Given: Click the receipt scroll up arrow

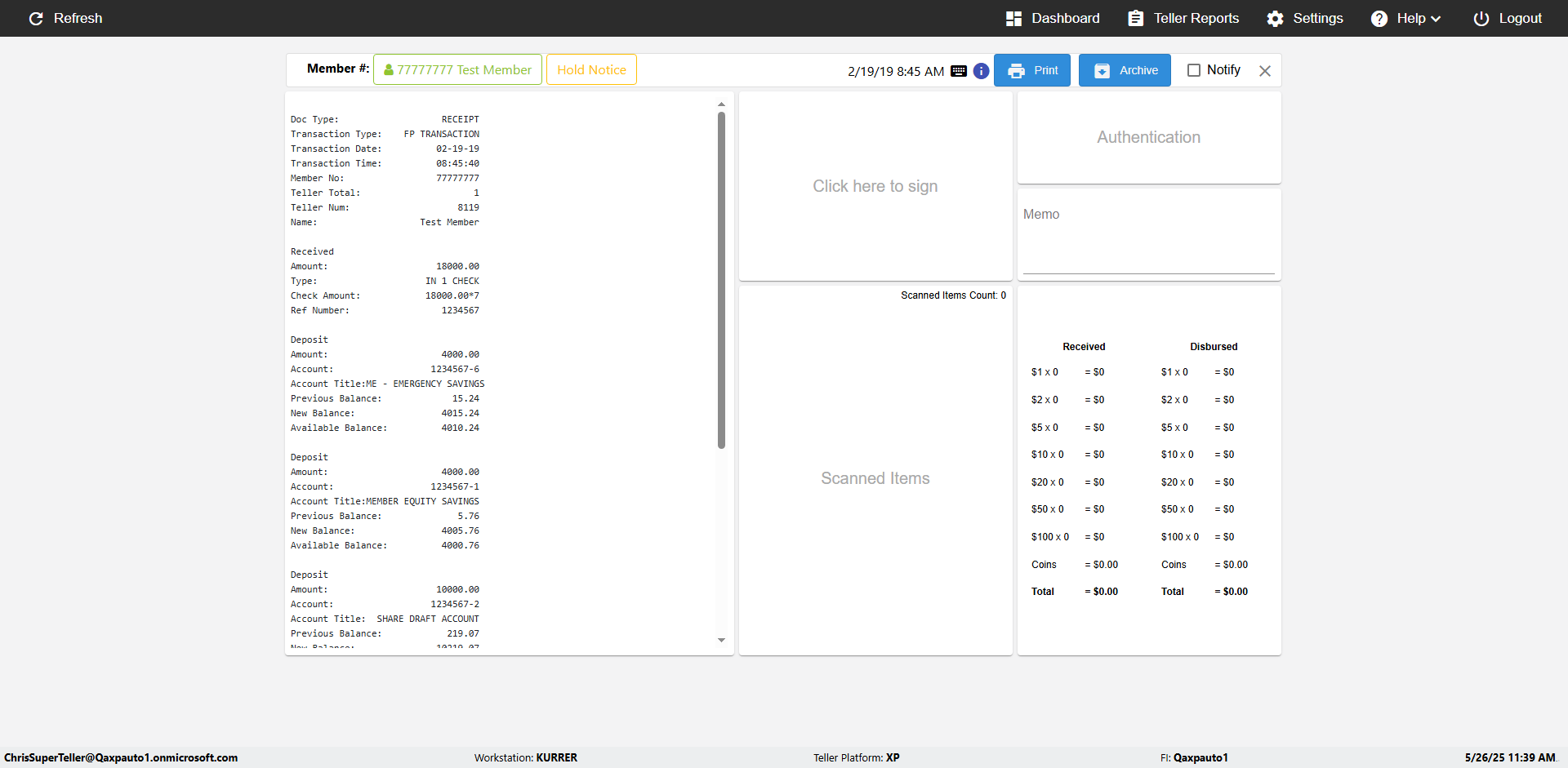Looking at the screenshot, I should pyautogui.click(x=721, y=104).
